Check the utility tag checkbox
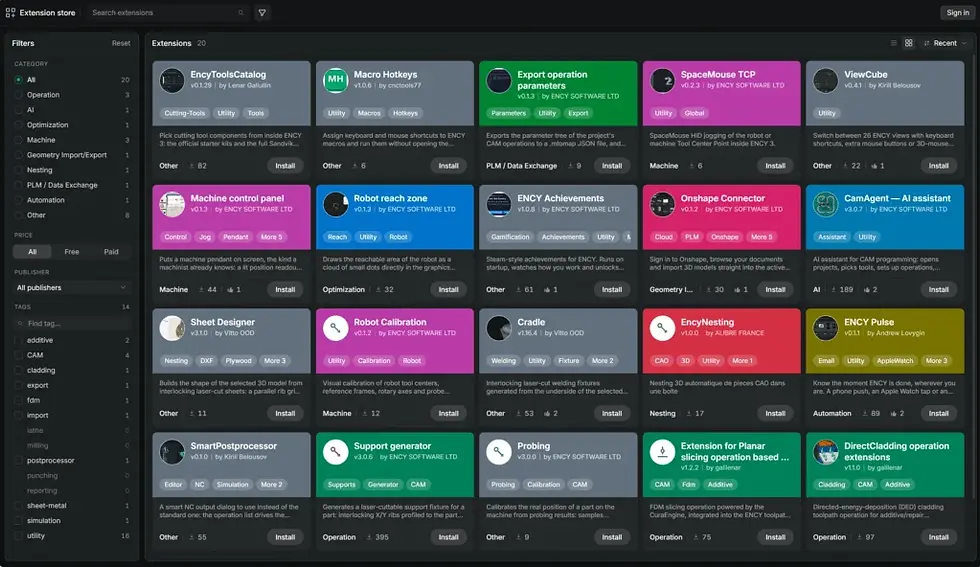 click(x=19, y=536)
